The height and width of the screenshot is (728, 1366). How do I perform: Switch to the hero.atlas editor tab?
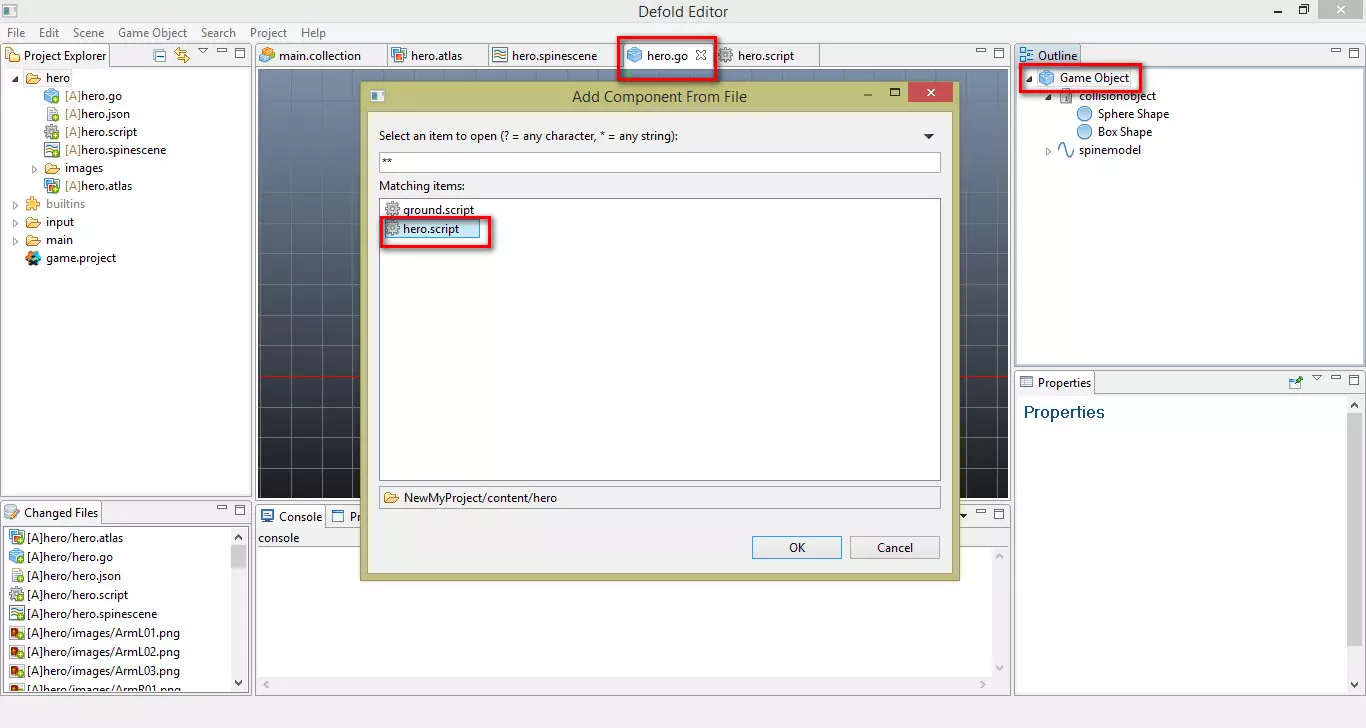point(435,56)
